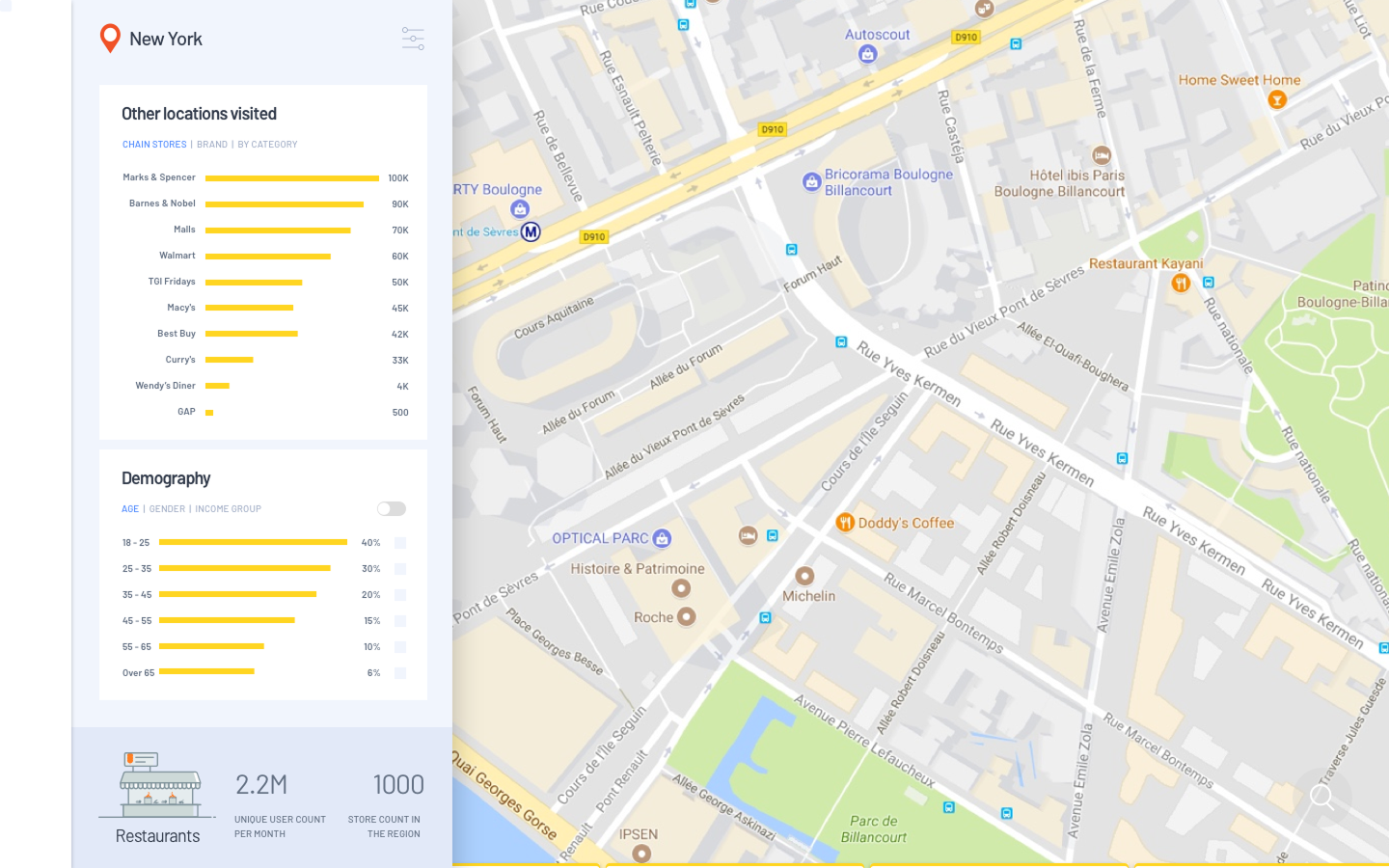The width and height of the screenshot is (1389, 868).
Task: Click the New York location pin icon
Action: tap(111, 39)
